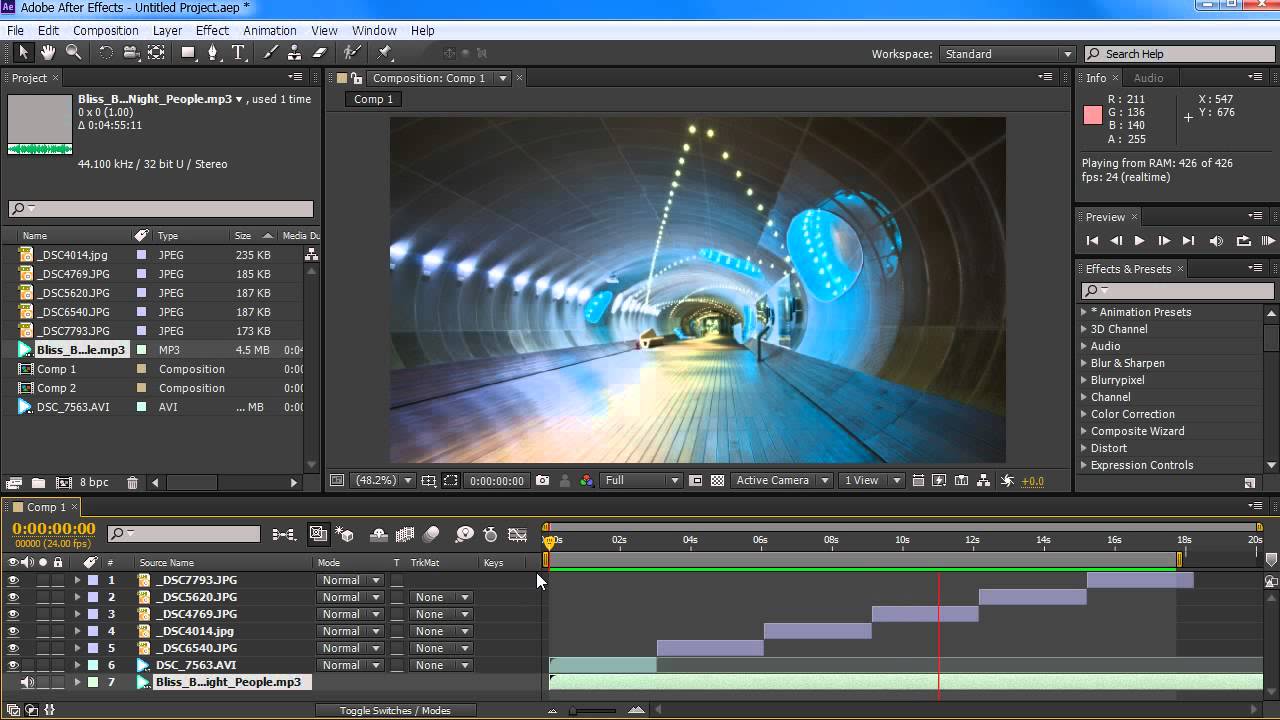Toggle visibility of DSC_7563.AVI layer
The width and height of the screenshot is (1280, 720).
click(x=13, y=665)
